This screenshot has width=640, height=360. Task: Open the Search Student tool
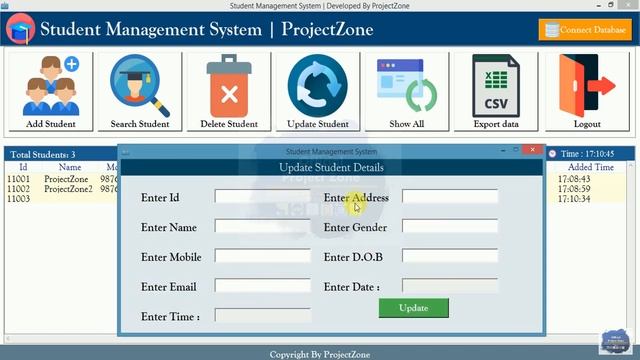[x=140, y=91]
